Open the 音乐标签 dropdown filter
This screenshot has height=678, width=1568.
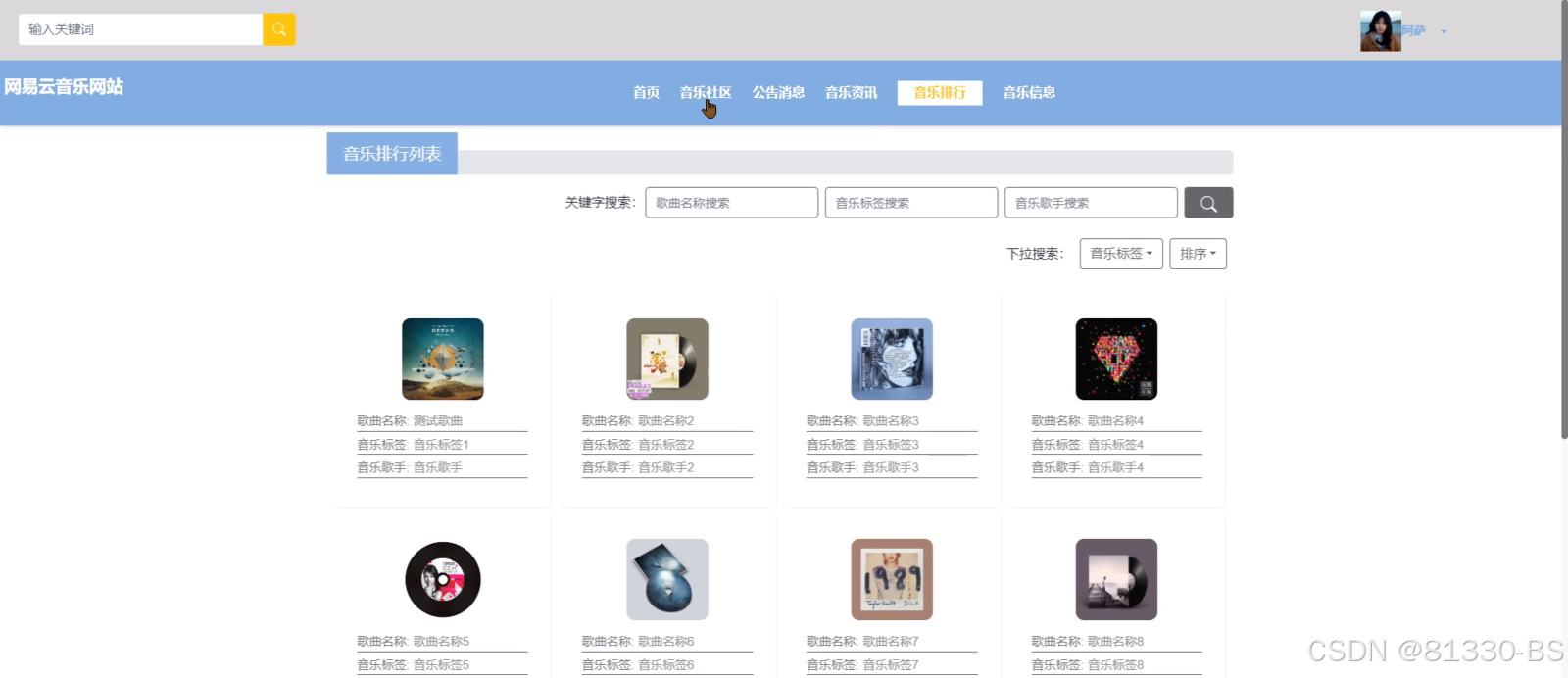pyautogui.click(x=1121, y=254)
